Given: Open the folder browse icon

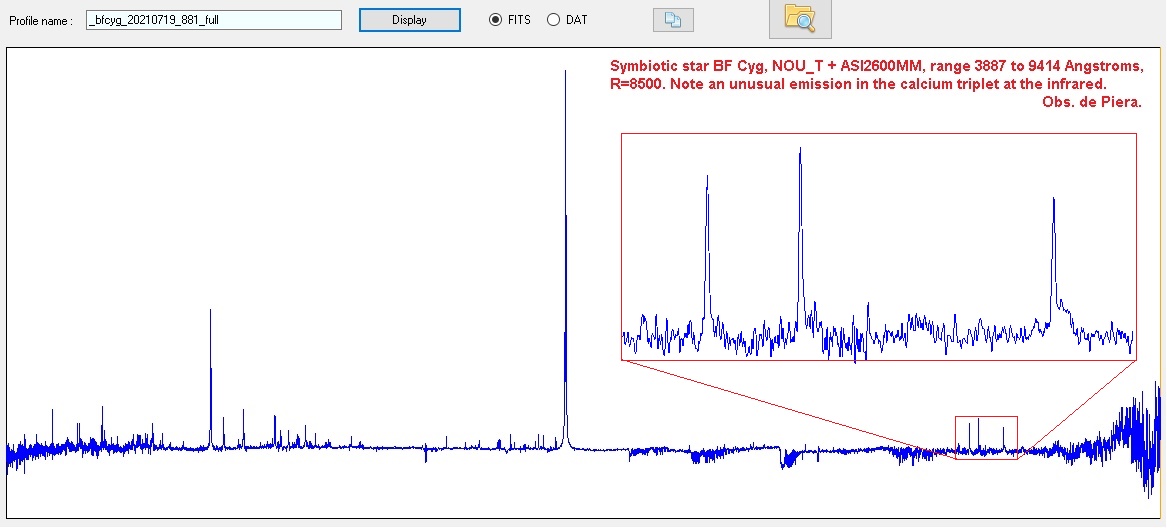Looking at the screenshot, I should 799,18.
